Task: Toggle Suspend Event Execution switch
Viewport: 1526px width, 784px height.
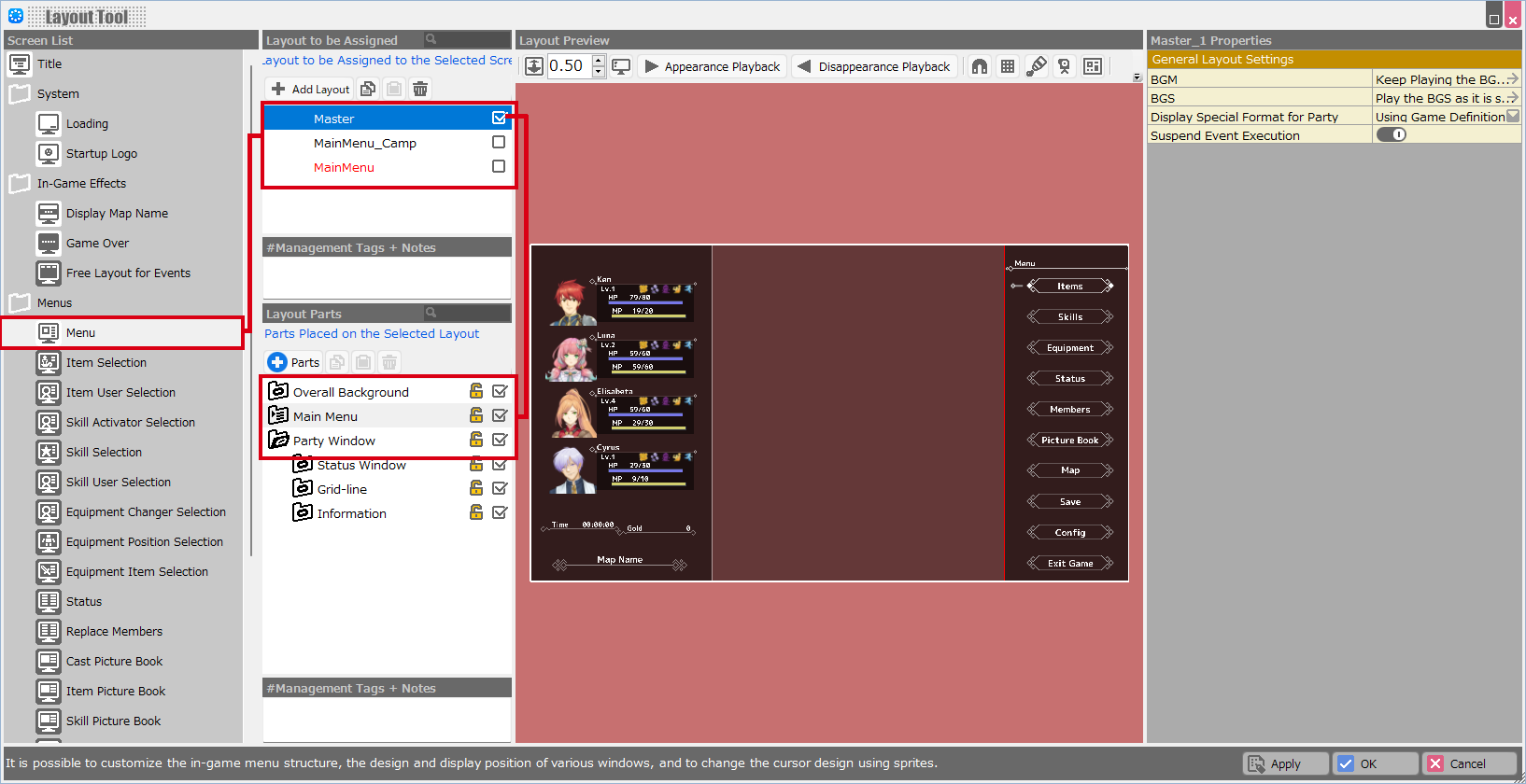Action: [1392, 134]
